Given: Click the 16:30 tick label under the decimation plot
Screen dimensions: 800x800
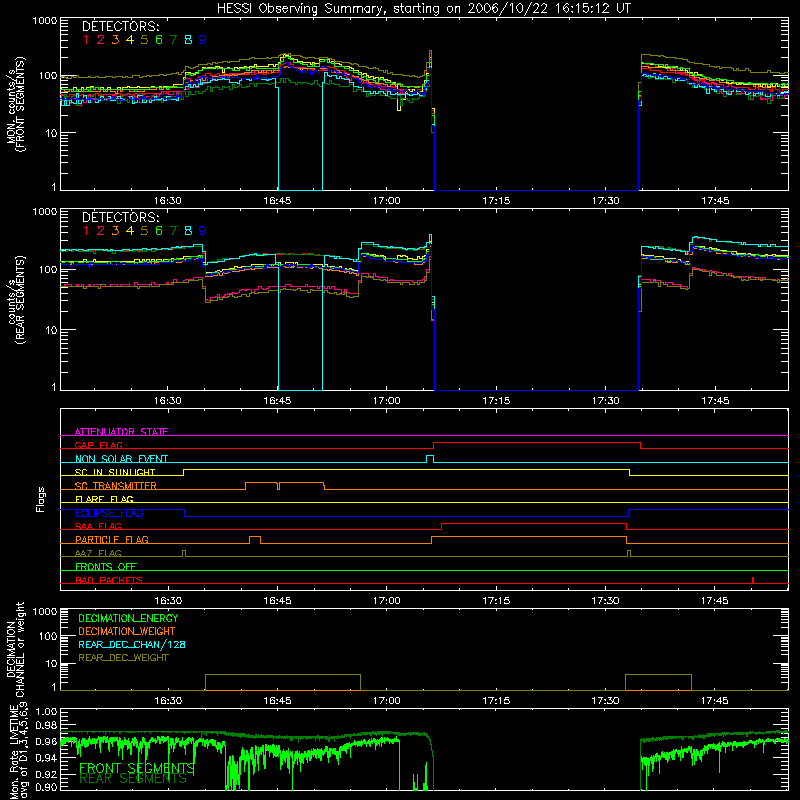Looking at the screenshot, I should [168, 701].
